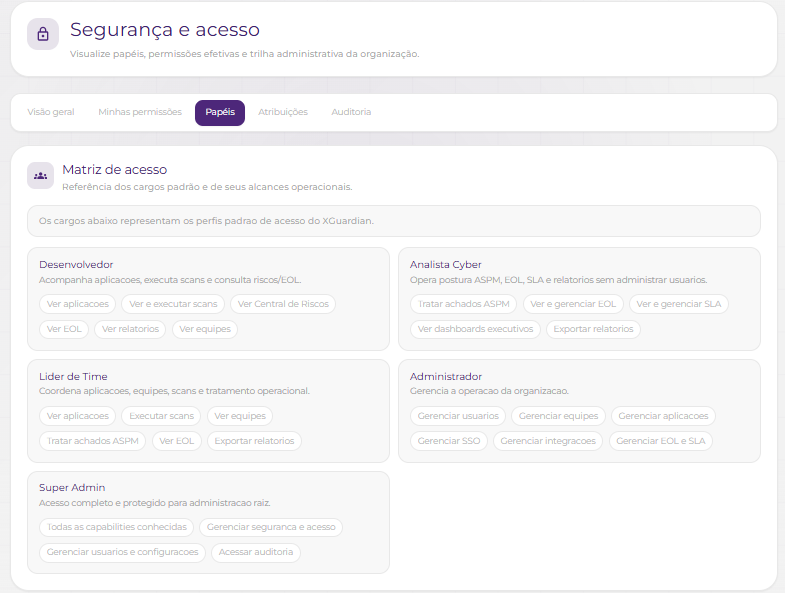
Task: Click the Desenvolvedor role title
Action: (76, 264)
